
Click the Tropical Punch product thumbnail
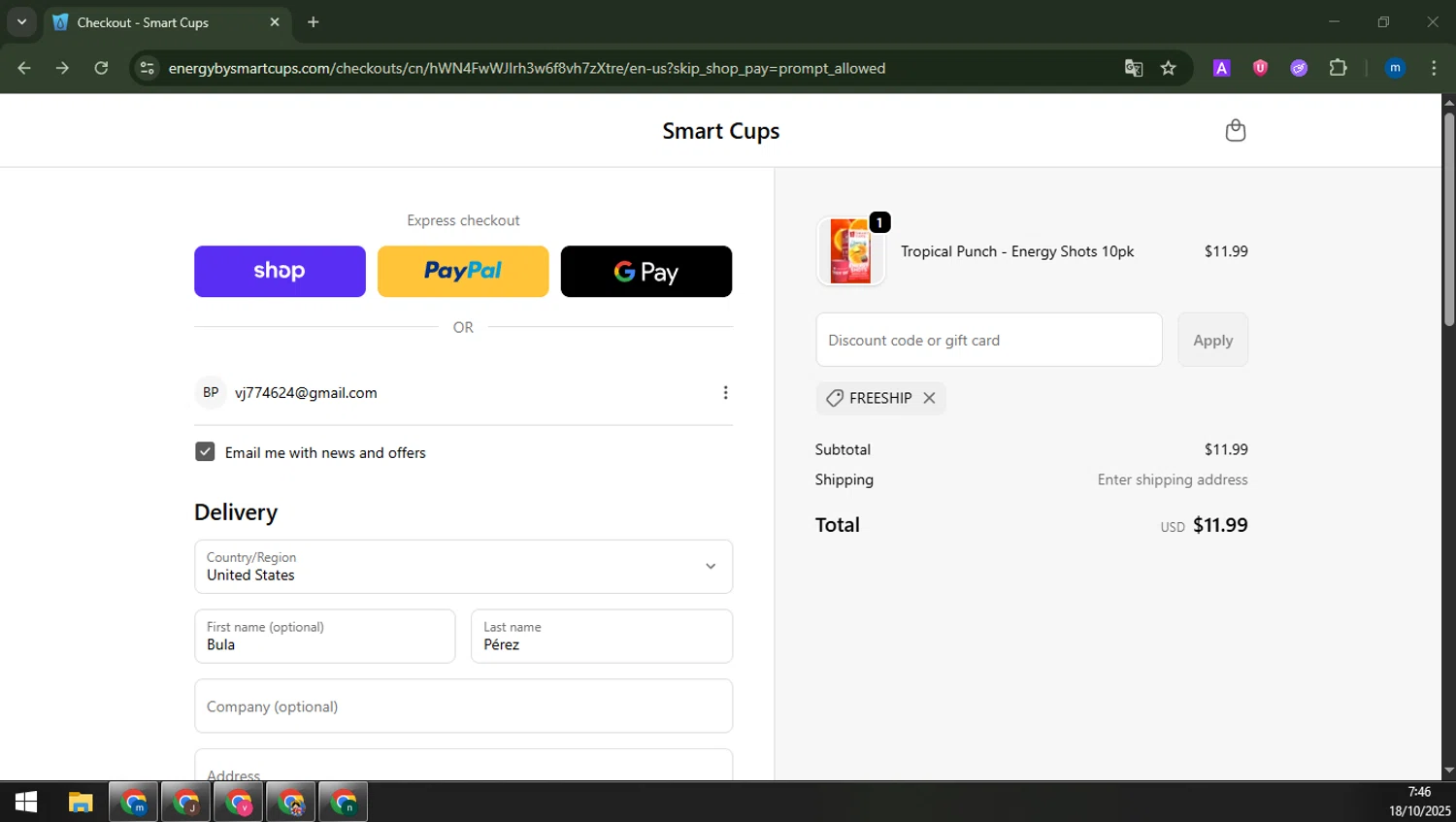coord(851,251)
